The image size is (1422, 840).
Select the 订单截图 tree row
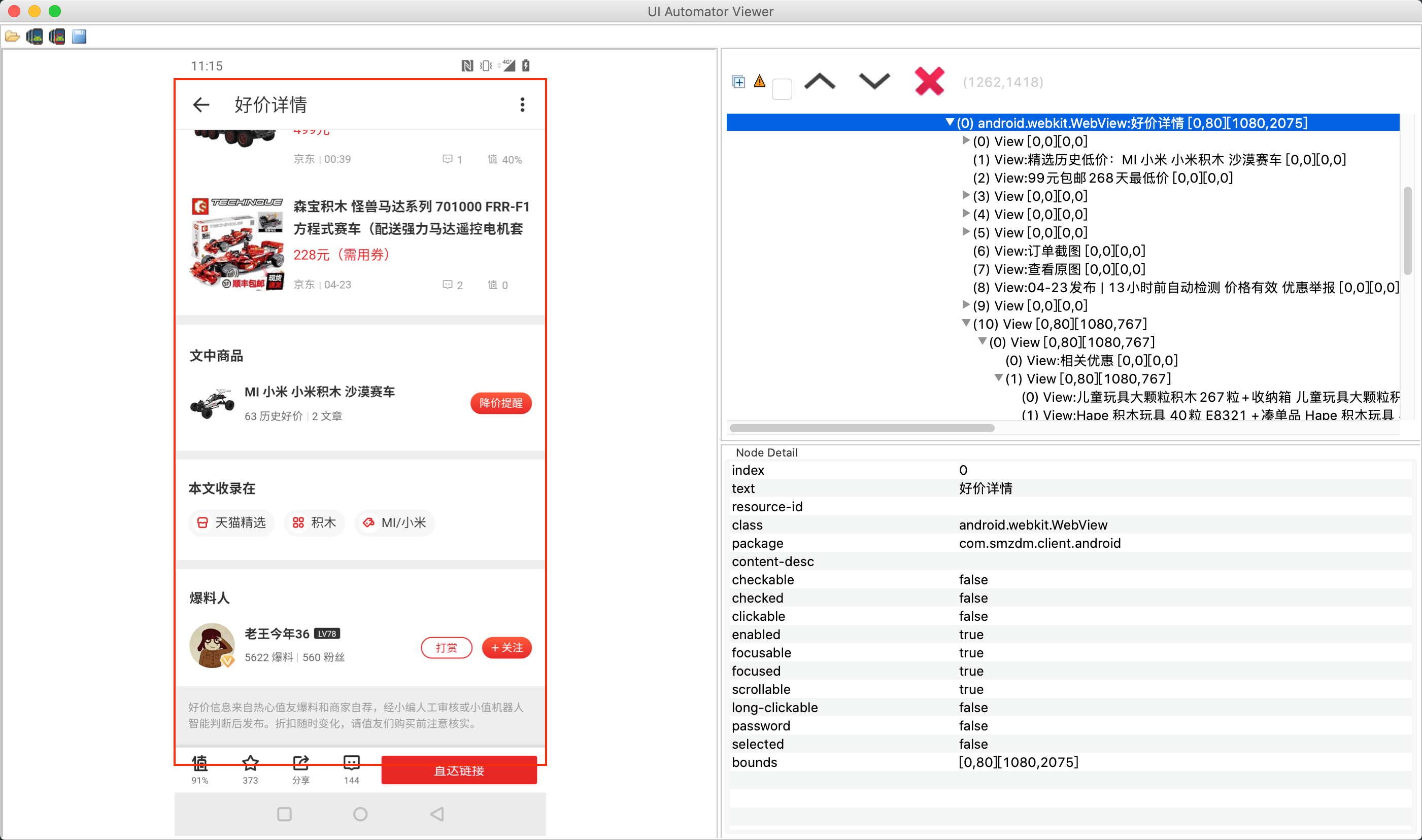(x=1059, y=251)
